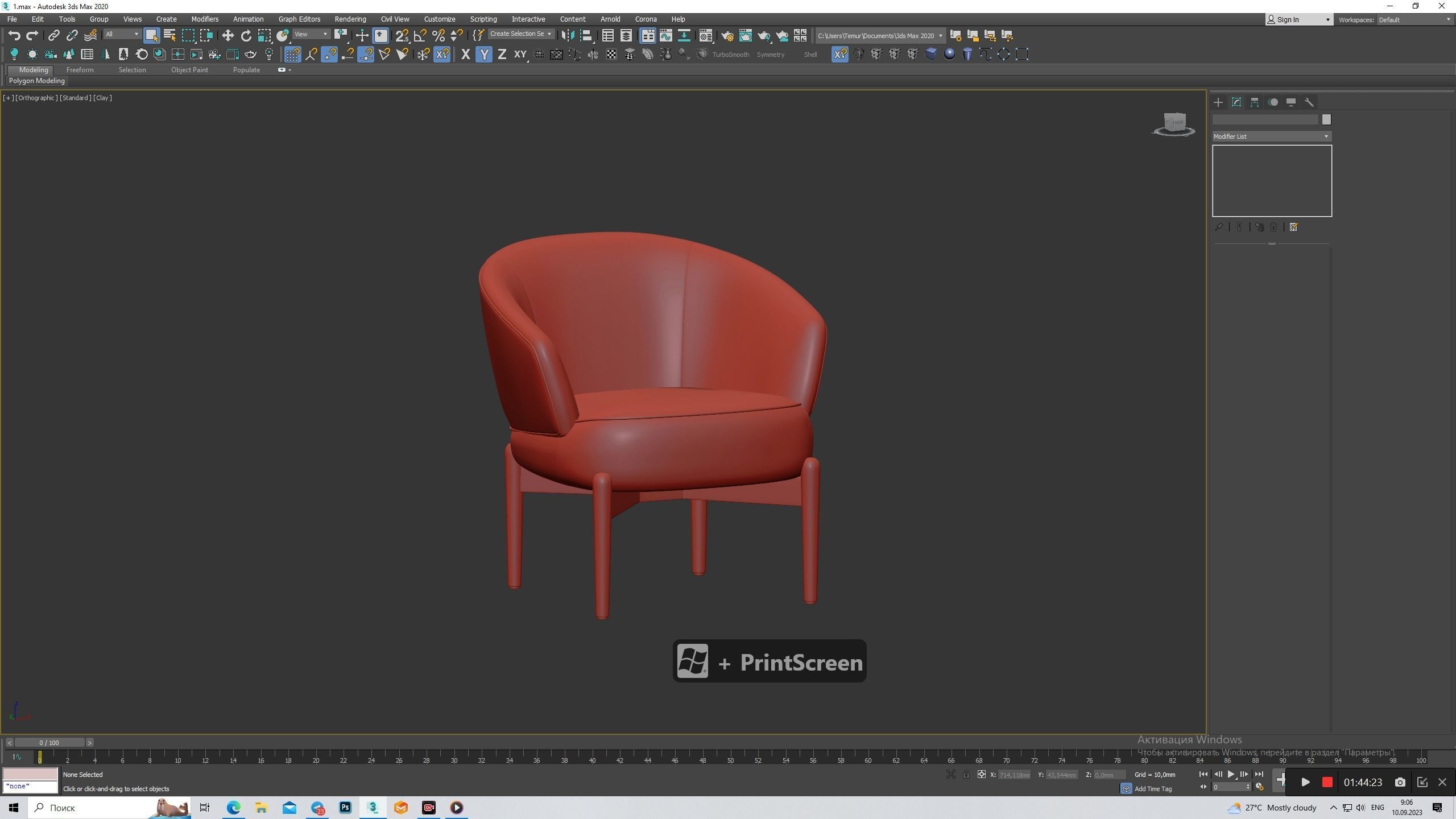Switch to the Freeform ribbon tab
Image resolution: width=1456 pixels, height=819 pixels.
(x=80, y=70)
